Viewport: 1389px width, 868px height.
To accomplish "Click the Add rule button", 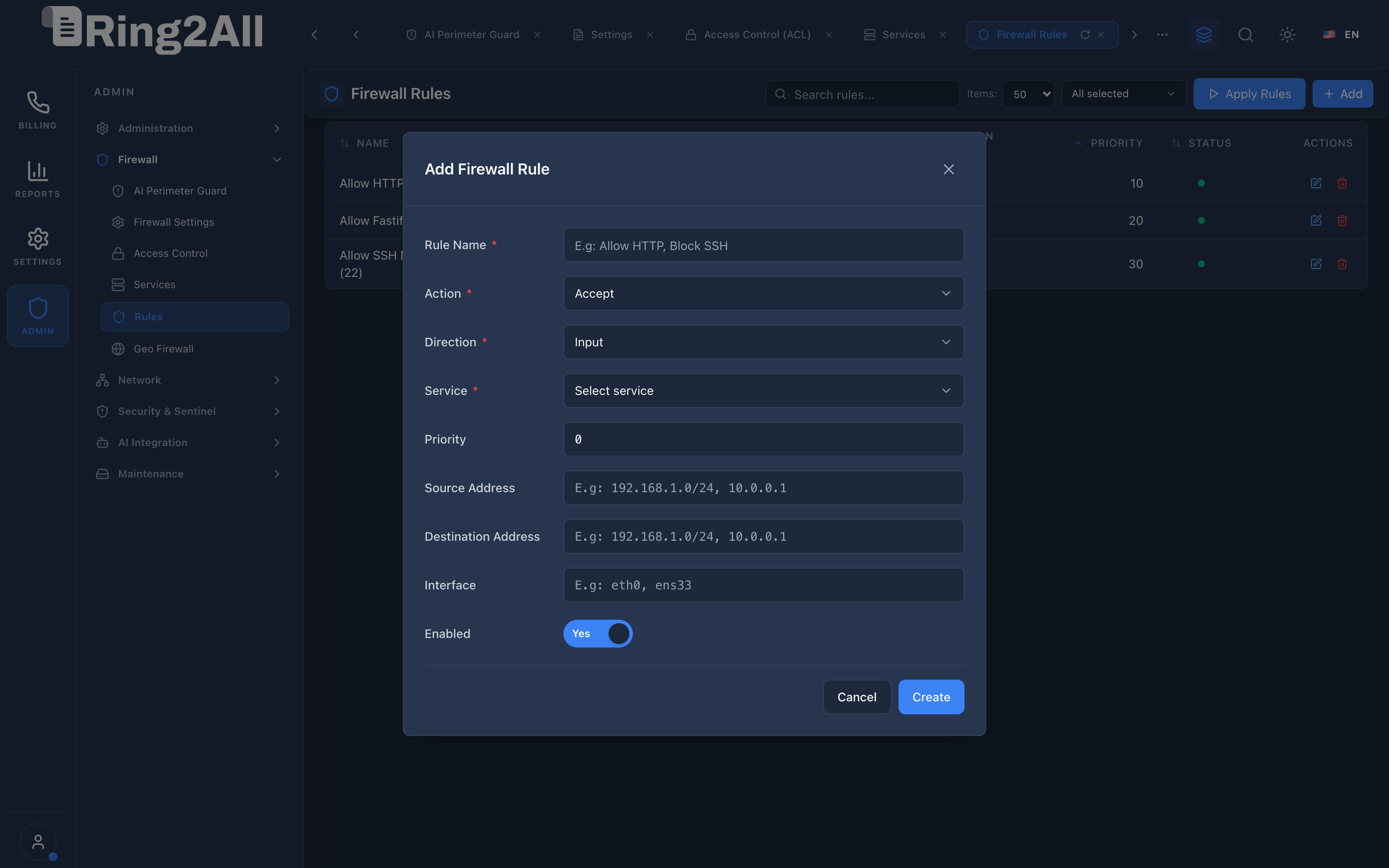I will coord(1343,94).
